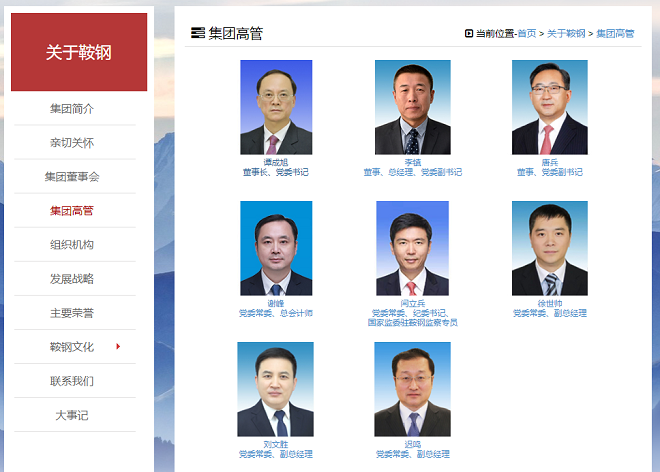Viewport: 660px width, 472px height.
Task: Select 组织机构 in the sidebar
Action: pos(72,245)
